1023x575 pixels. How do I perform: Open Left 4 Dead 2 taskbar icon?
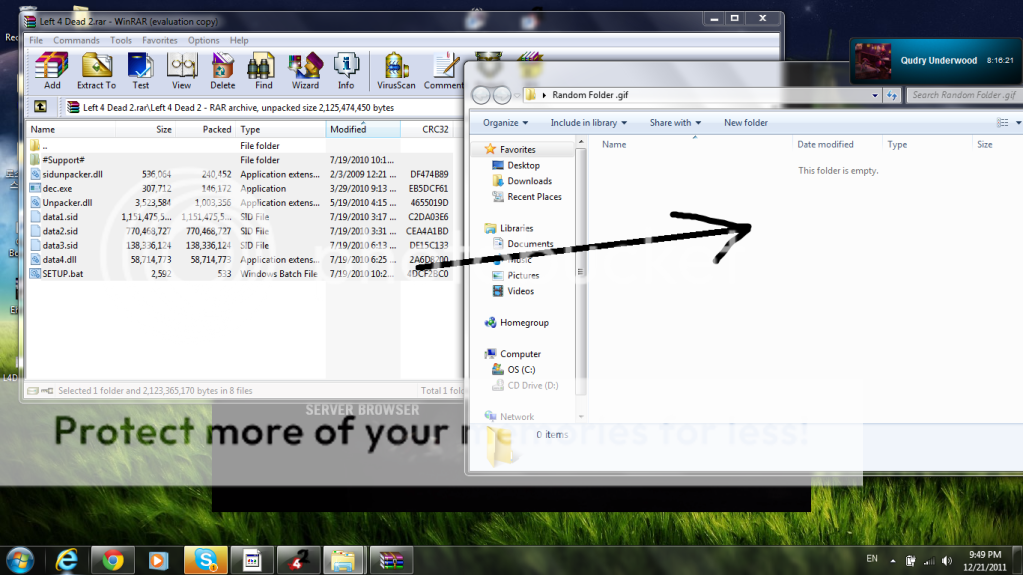[x=298, y=561]
